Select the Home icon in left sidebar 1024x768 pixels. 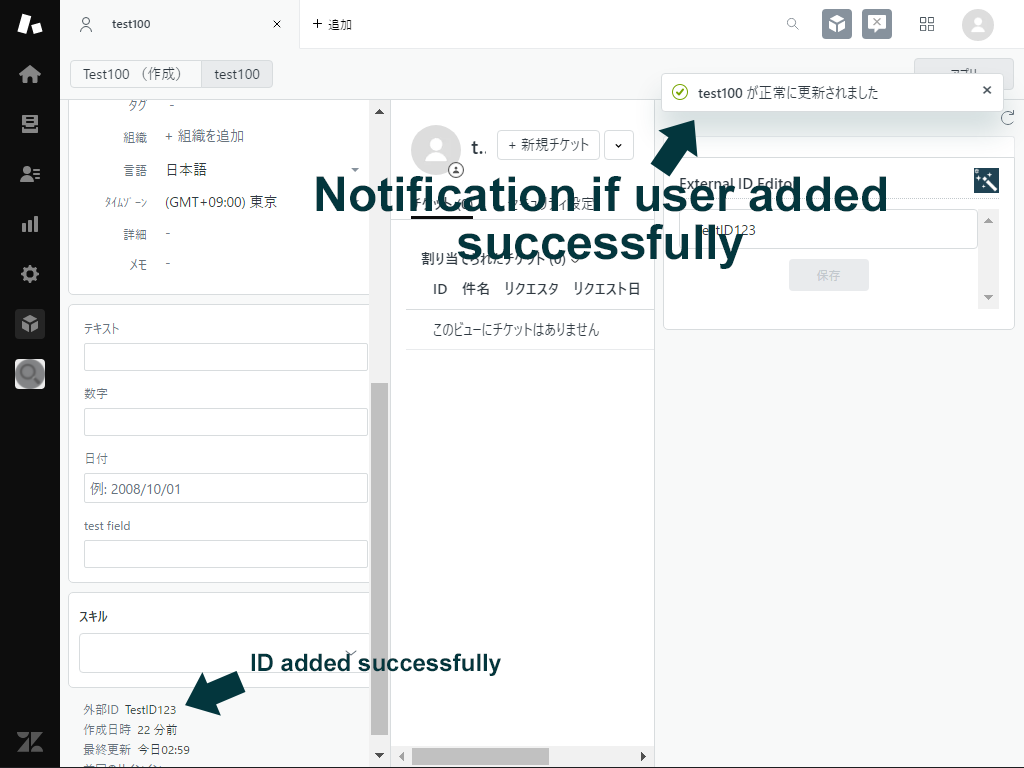click(x=29, y=74)
